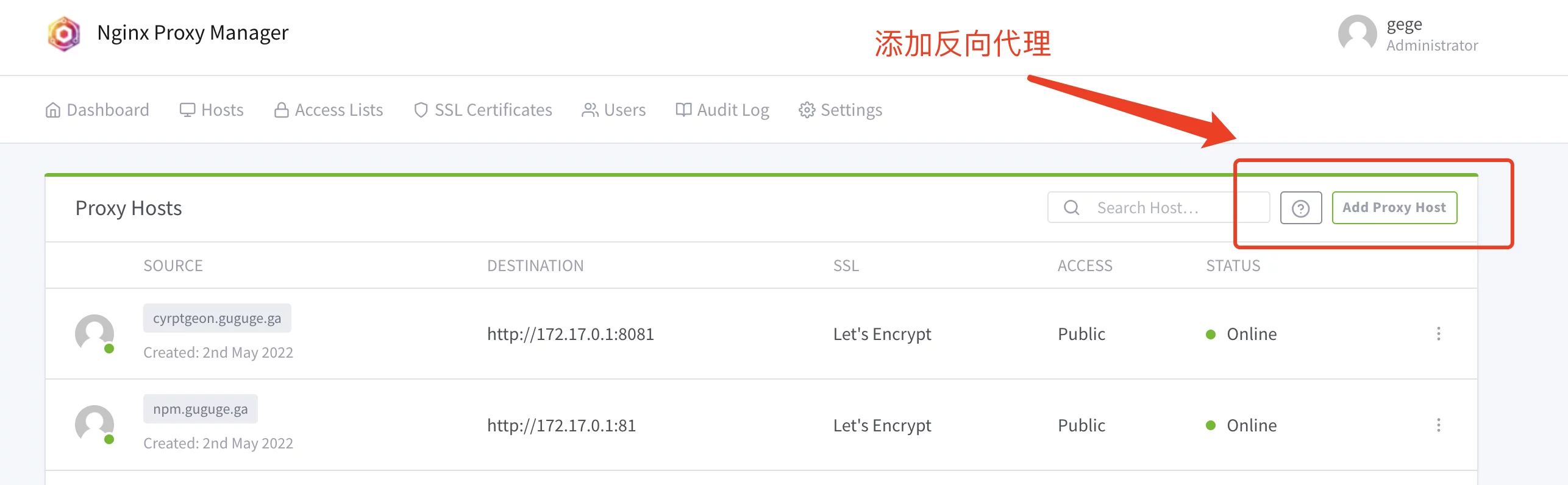This screenshot has width=1568, height=485.
Task: Click the Add Proxy Host button
Action: [1394, 207]
